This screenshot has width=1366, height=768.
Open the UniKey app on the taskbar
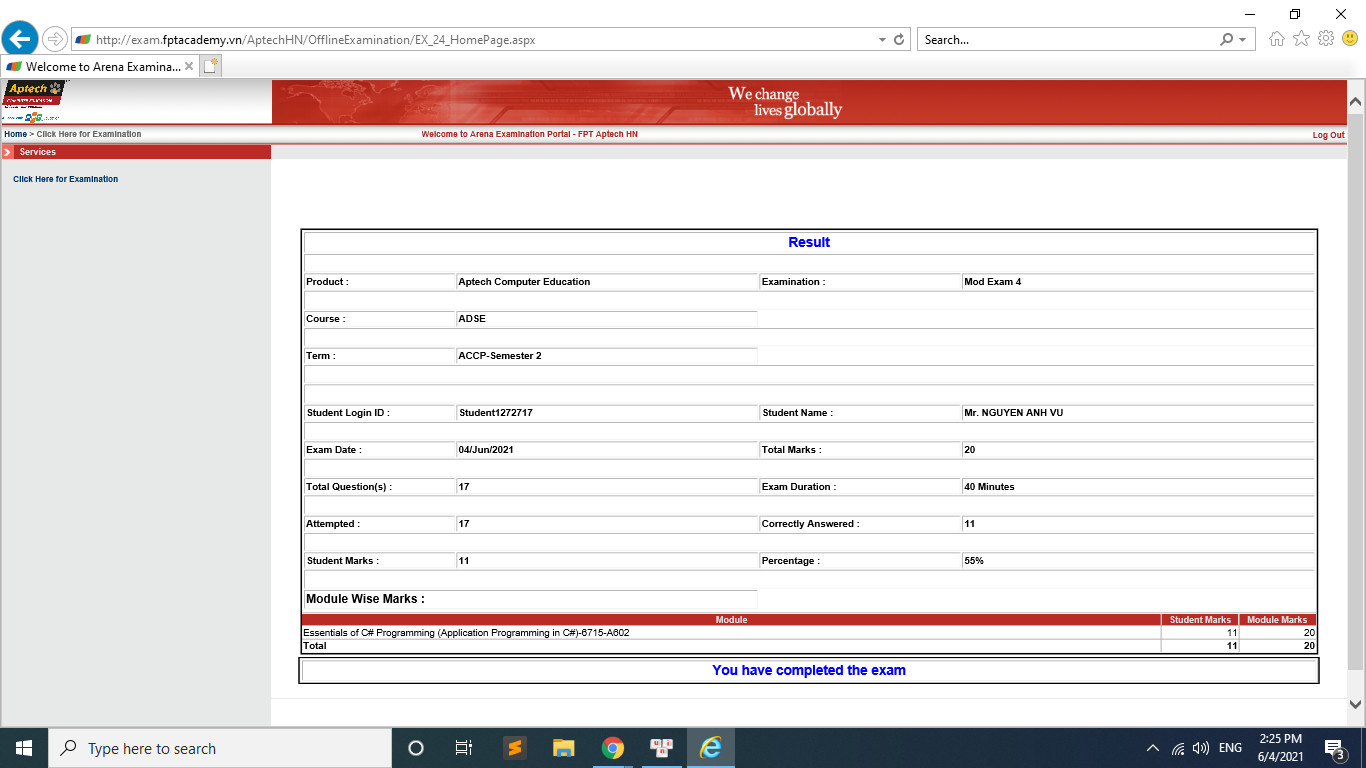pos(661,748)
